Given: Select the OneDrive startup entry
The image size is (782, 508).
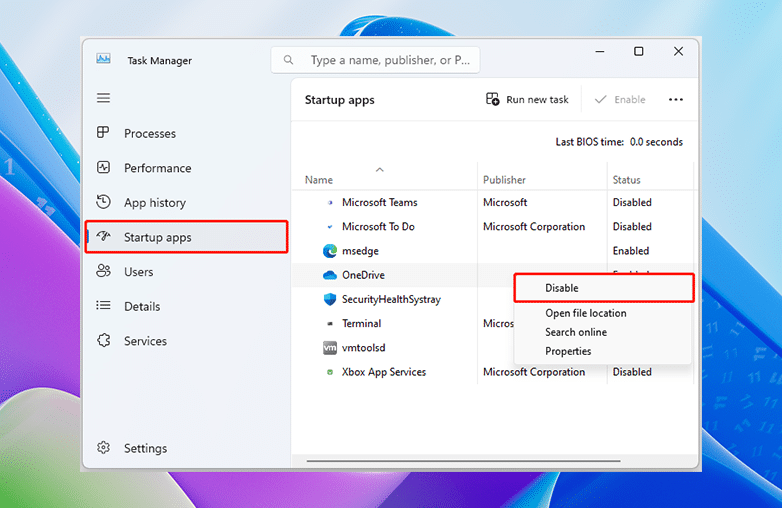Looking at the screenshot, I should (x=403, y=275).
